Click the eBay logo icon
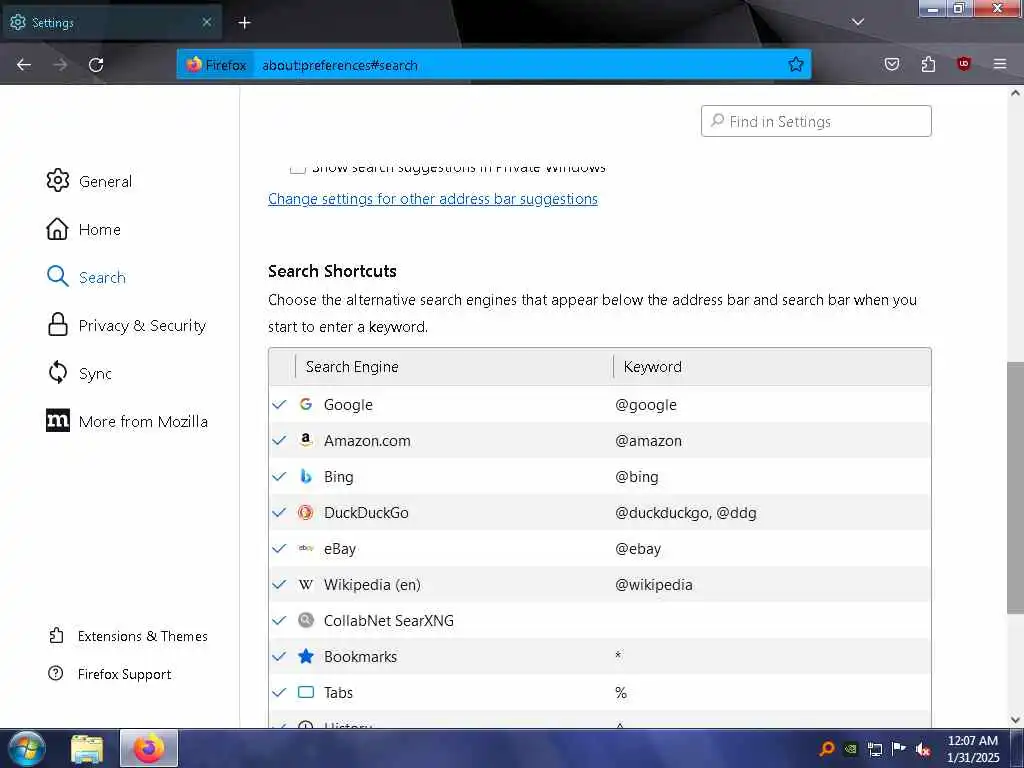 (306, 548)
